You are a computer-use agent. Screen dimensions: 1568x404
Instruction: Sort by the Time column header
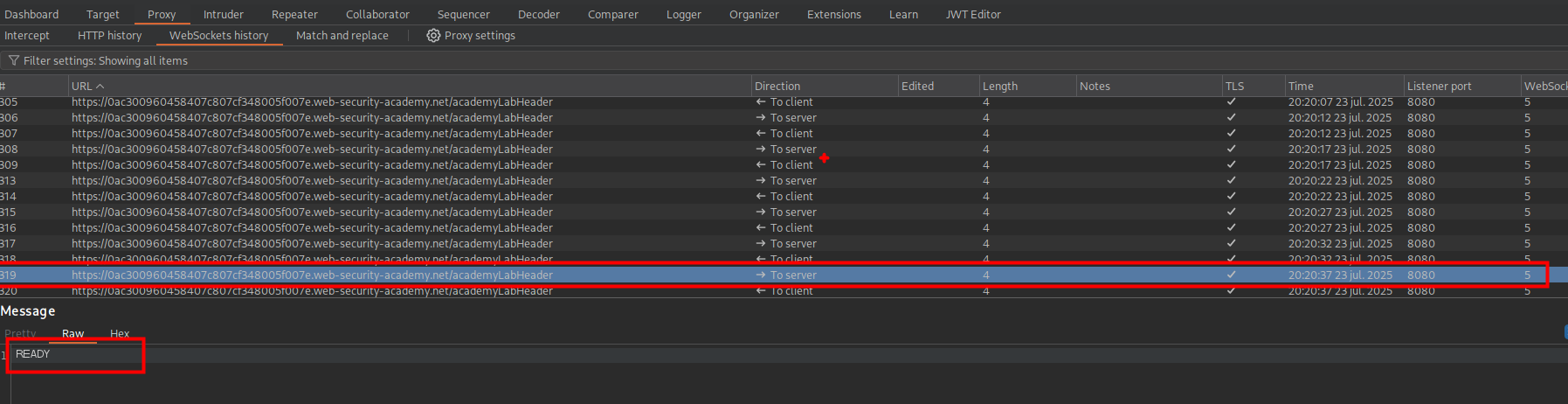pyautogui.click(x=1301, y=87)
